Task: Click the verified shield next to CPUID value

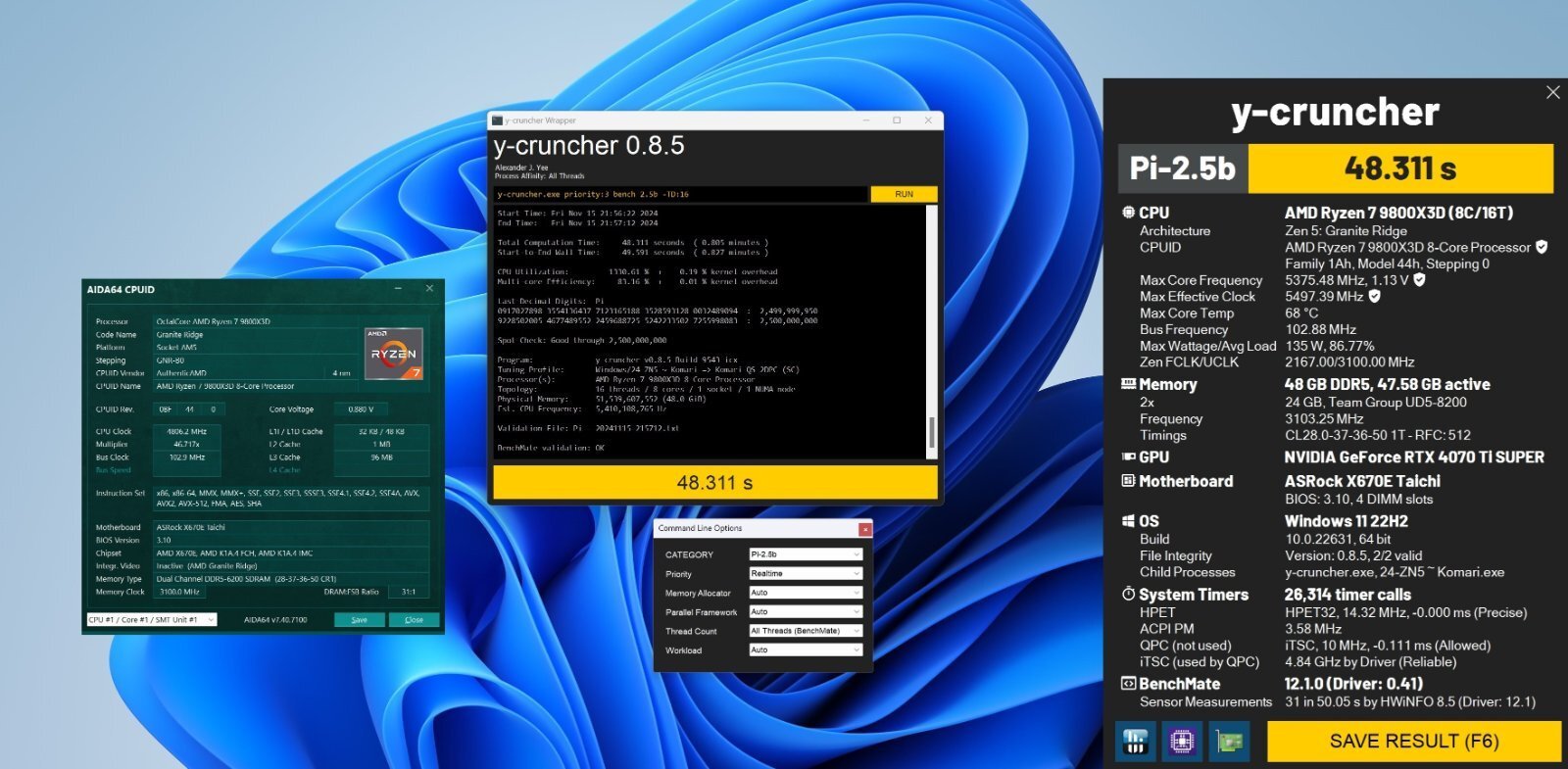Action: coord(1542,247)
